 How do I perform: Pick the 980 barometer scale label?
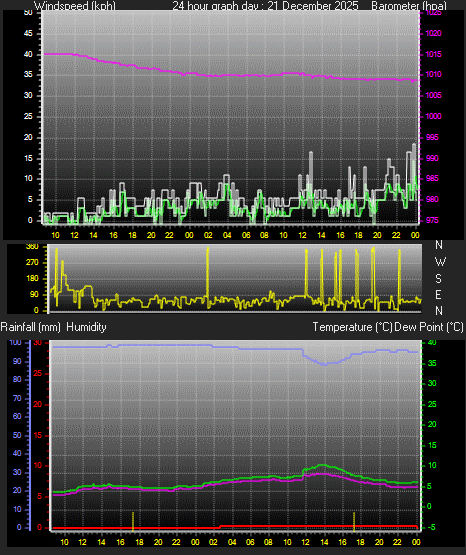point(432,199)
